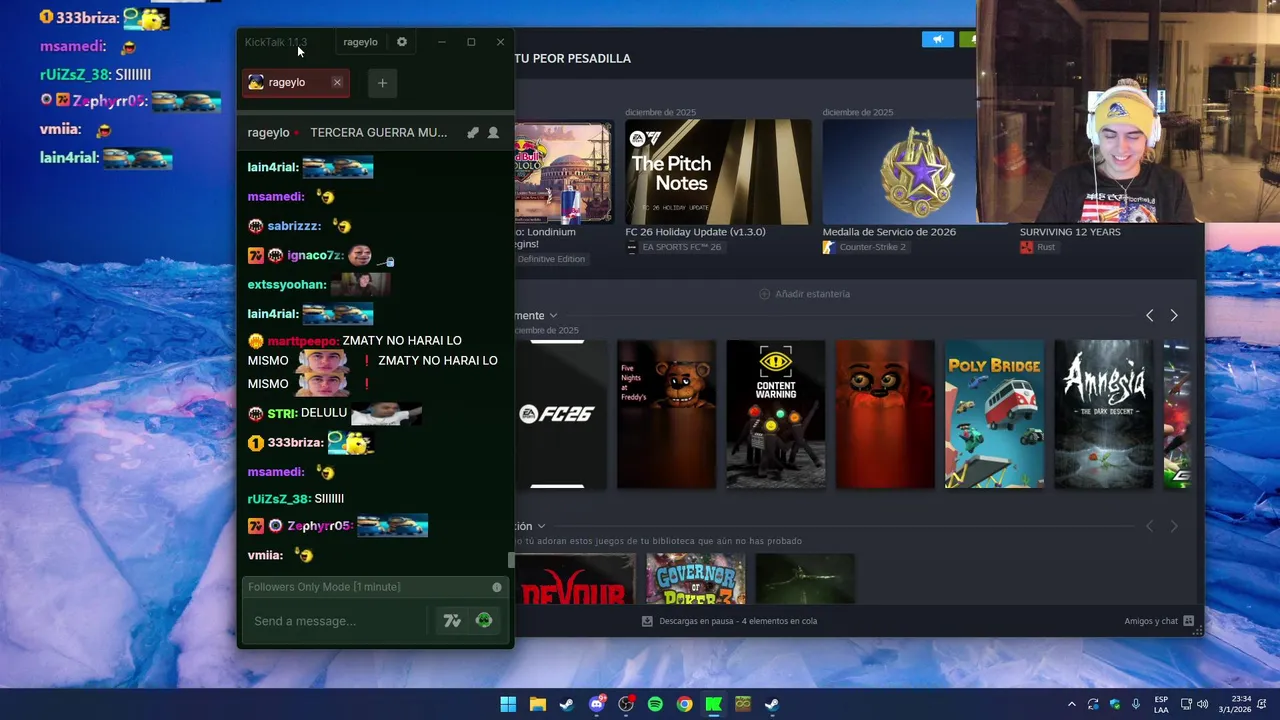The height and width of the screenshot is (720, 1280).
Task: Expand the recommendations shelf dropdown chevron
Action: pyautogui.click(x=541, y=526)
